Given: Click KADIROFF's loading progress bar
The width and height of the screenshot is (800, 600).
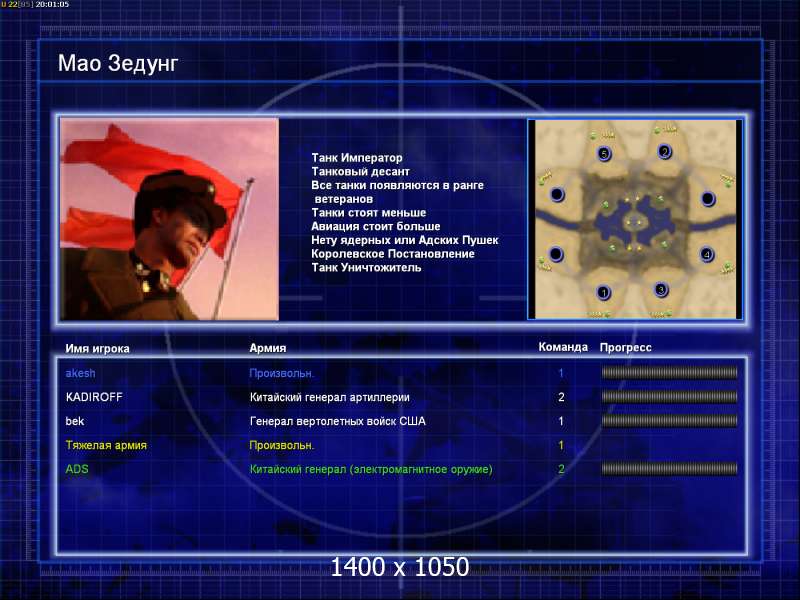Looking at the screenshot, I should [x=669, y=397].
